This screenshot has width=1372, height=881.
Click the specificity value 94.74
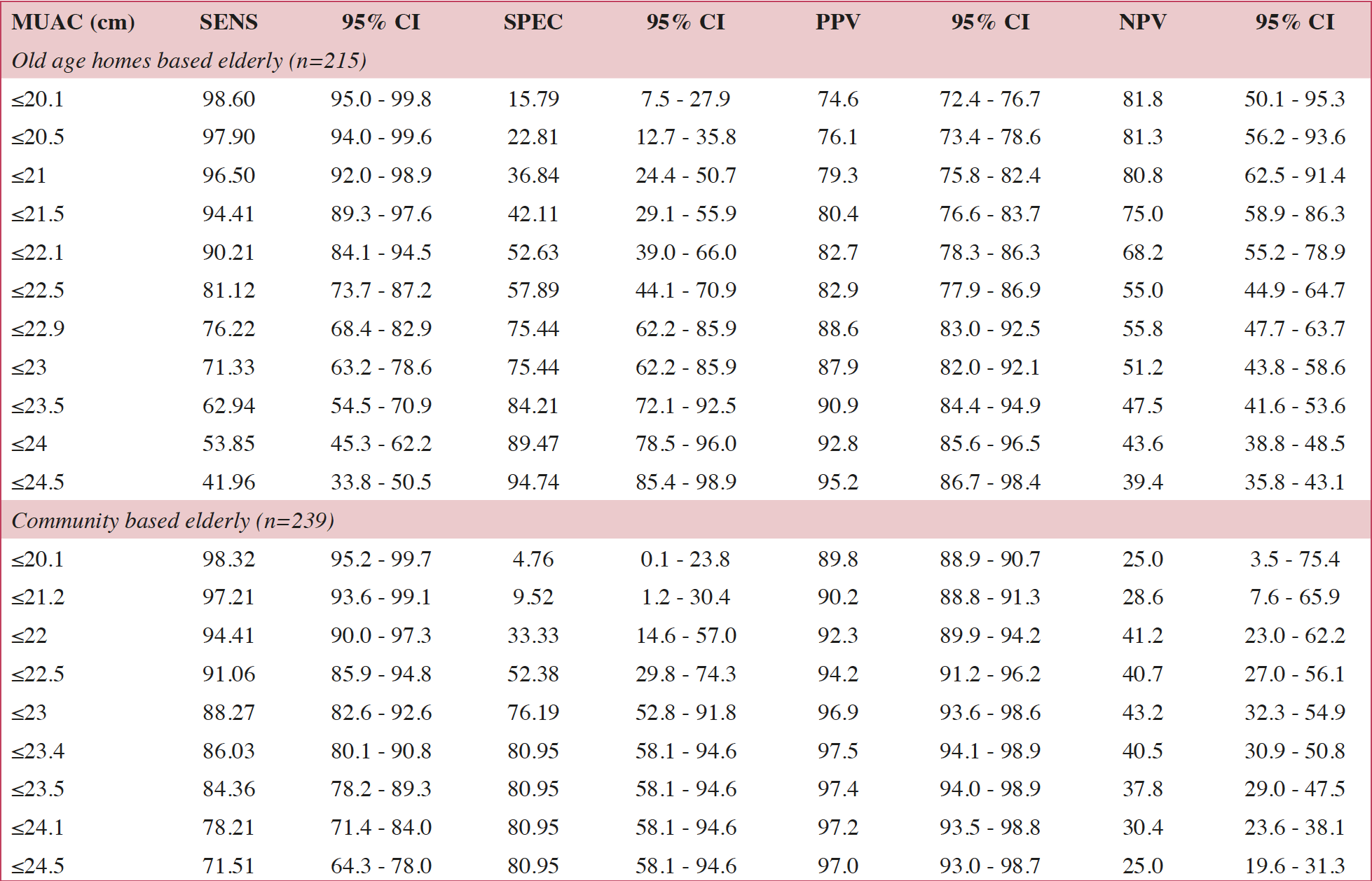(533, 482)
